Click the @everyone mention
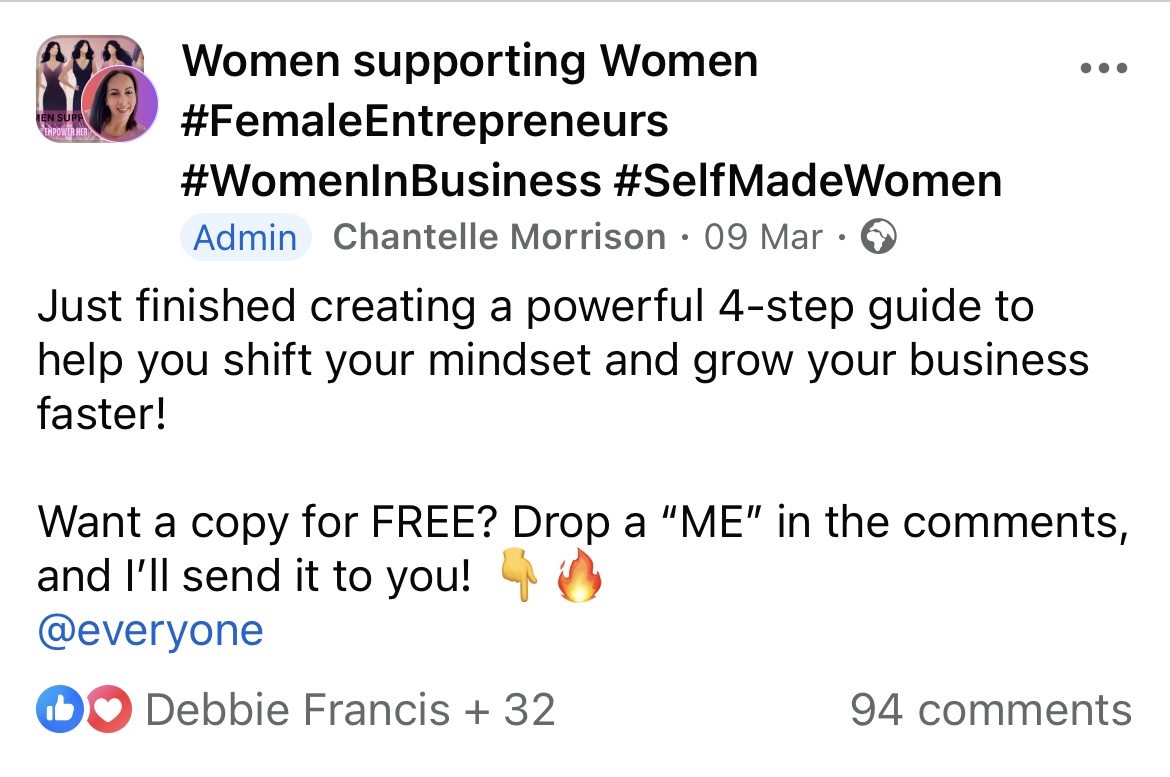The image size is (1170, 777). (150, 631)
